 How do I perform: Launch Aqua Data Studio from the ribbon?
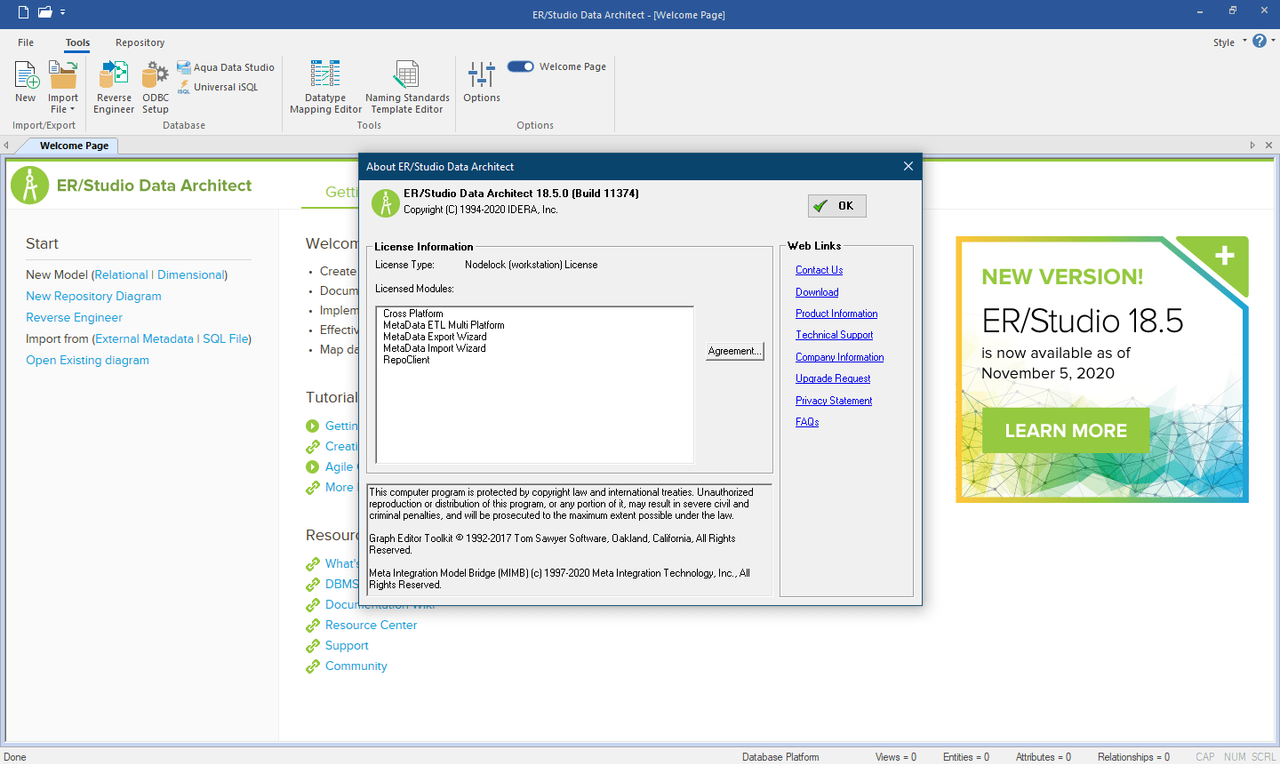pyautogui.click(x=226, y=67)
